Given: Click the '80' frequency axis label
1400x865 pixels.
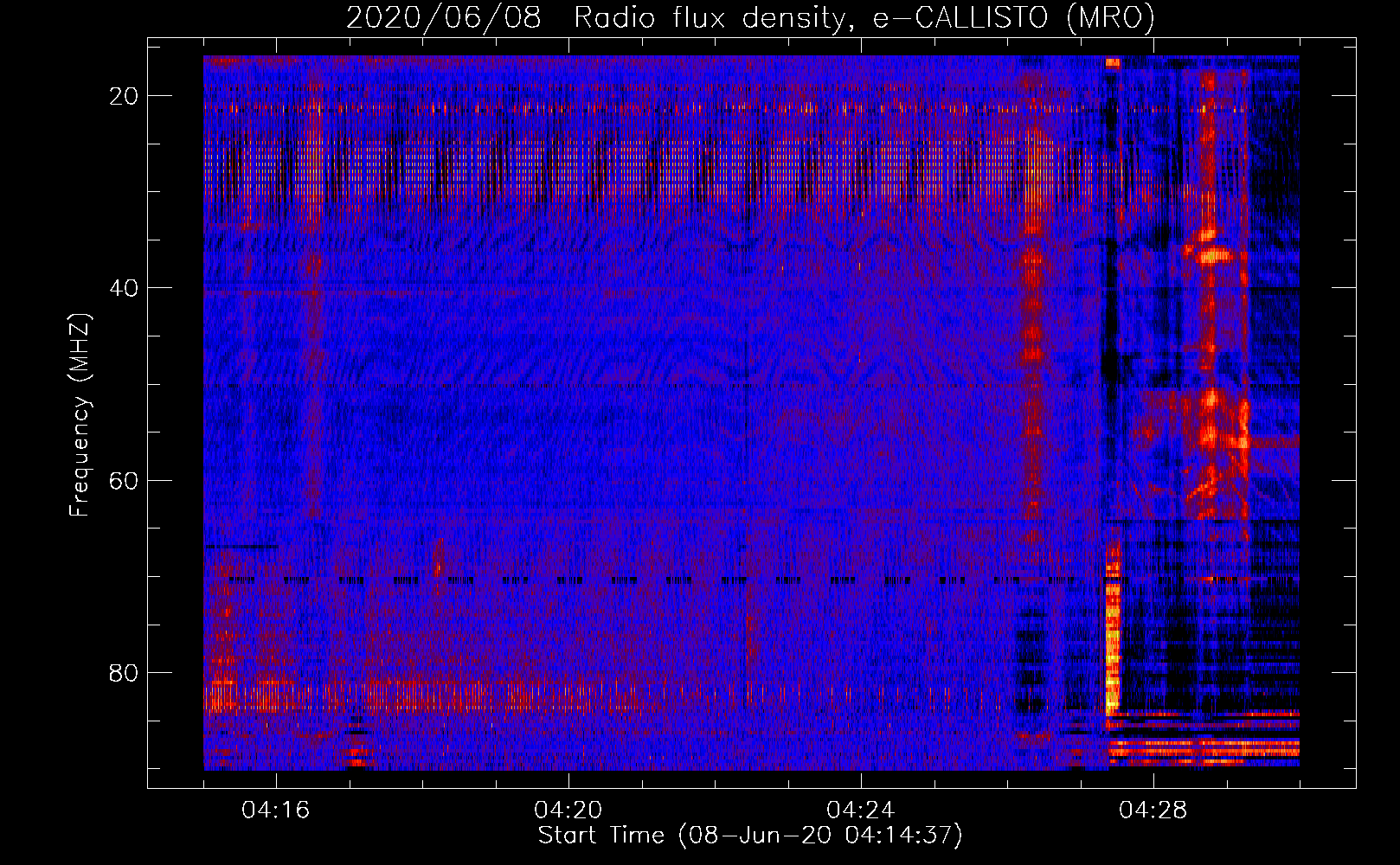Looking at the screenshot, I should pyautogui.click(x=124, y=672).
